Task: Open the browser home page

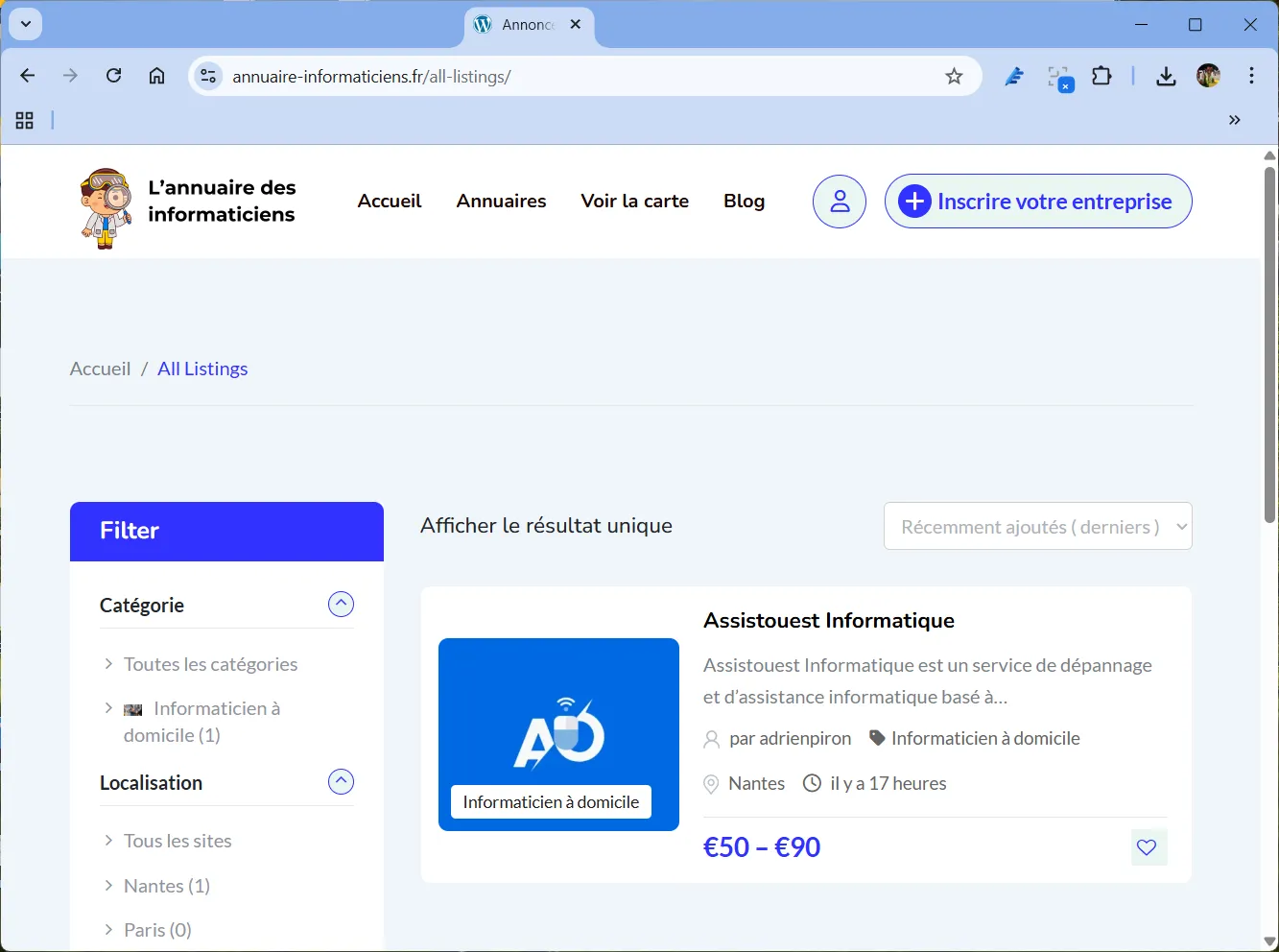Action: click(x=156, y=76)
